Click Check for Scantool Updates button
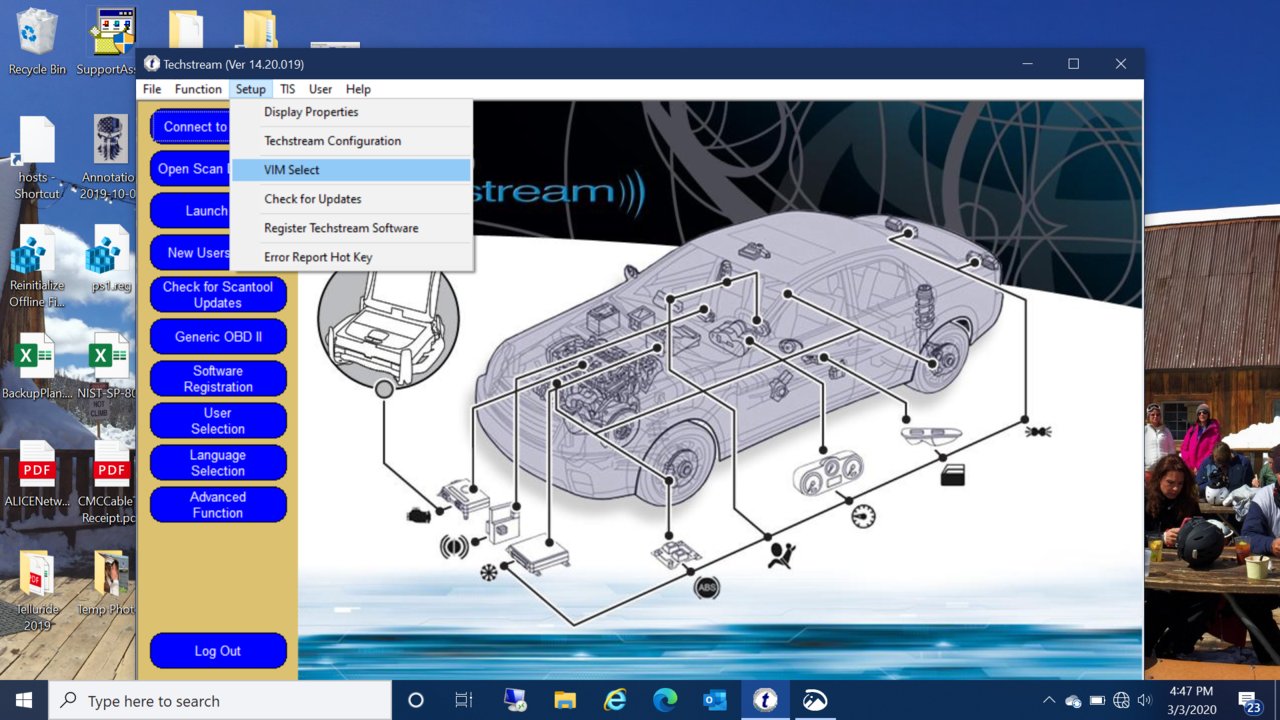 218,295
